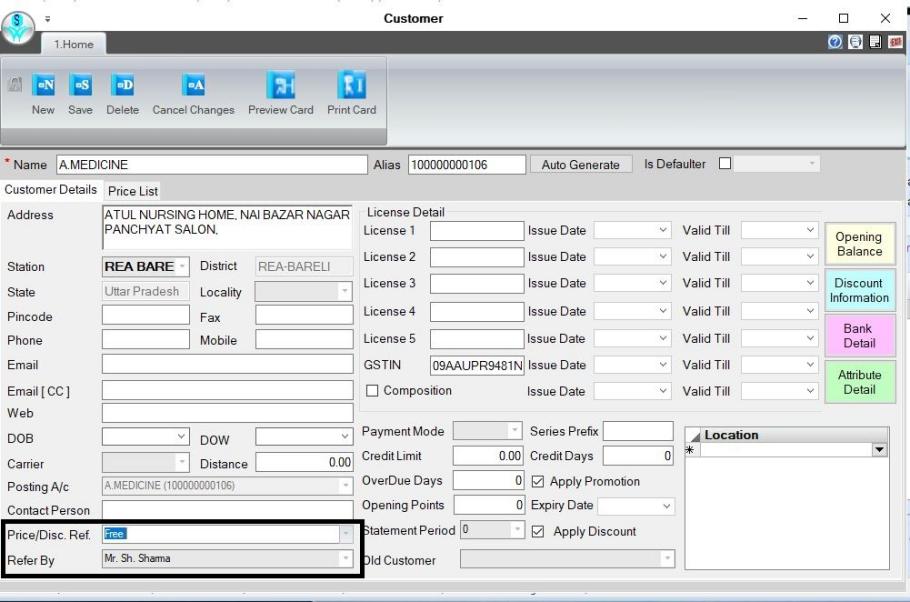Uncheck Apply Promotion
The width and height of the screenshot is (910, 602).
point(538,481)
